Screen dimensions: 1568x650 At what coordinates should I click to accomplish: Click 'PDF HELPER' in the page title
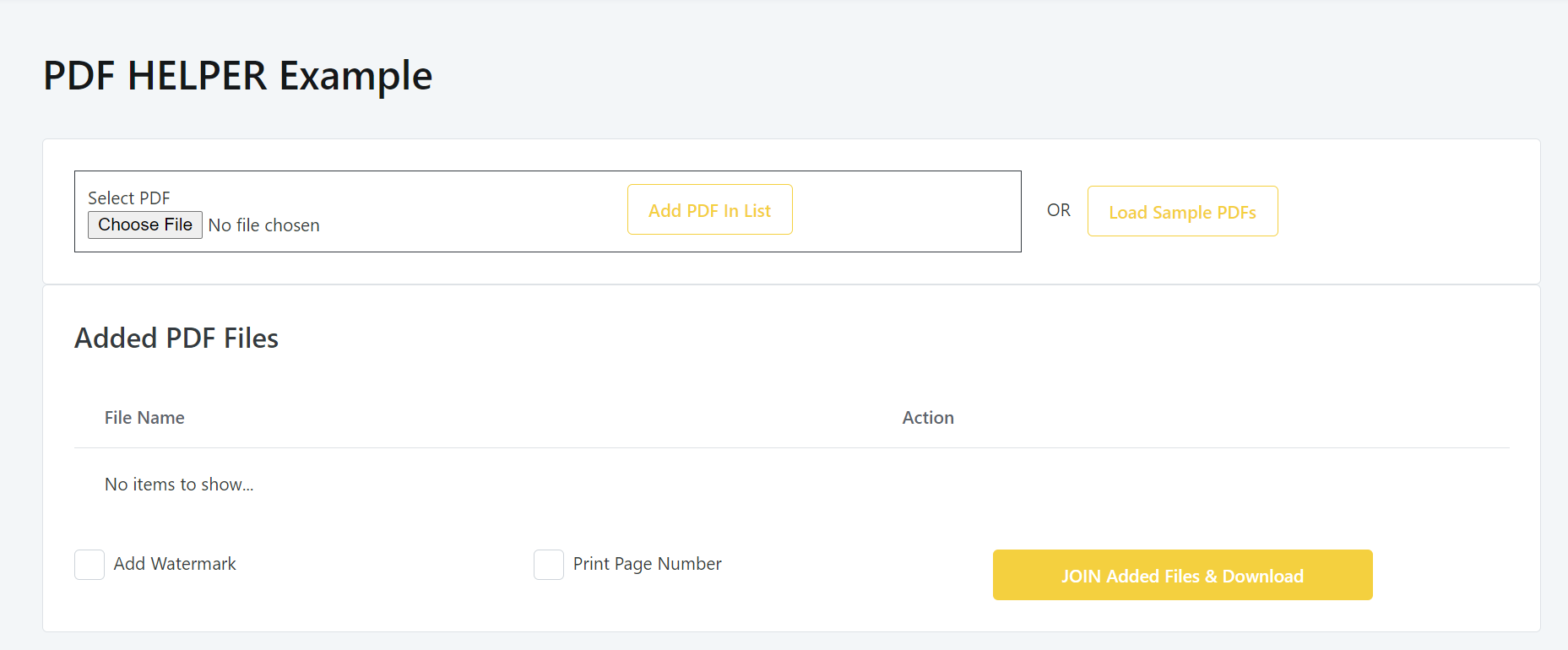tap(155, 76)
